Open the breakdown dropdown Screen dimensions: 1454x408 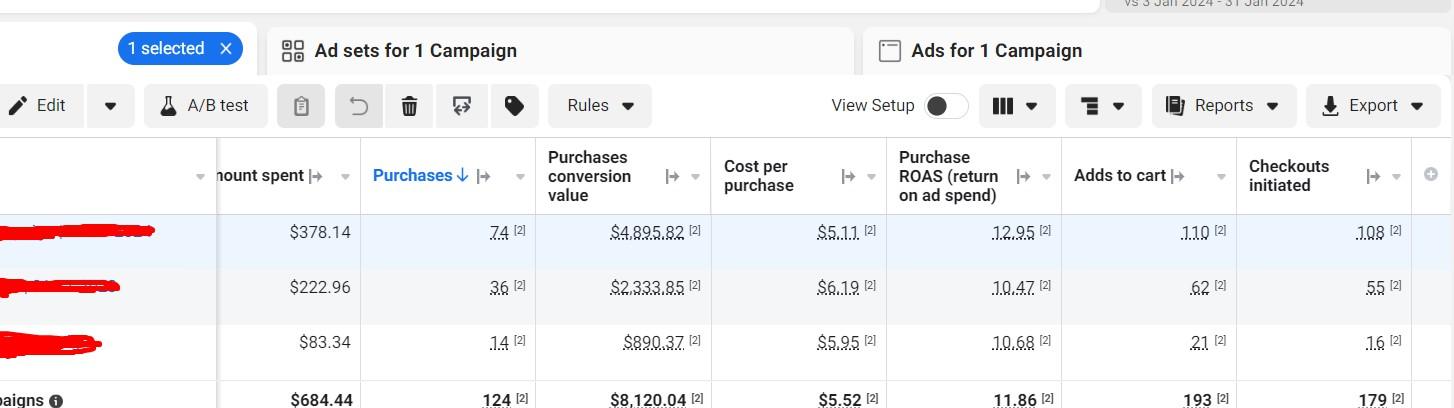click(x=1104, y=106)
